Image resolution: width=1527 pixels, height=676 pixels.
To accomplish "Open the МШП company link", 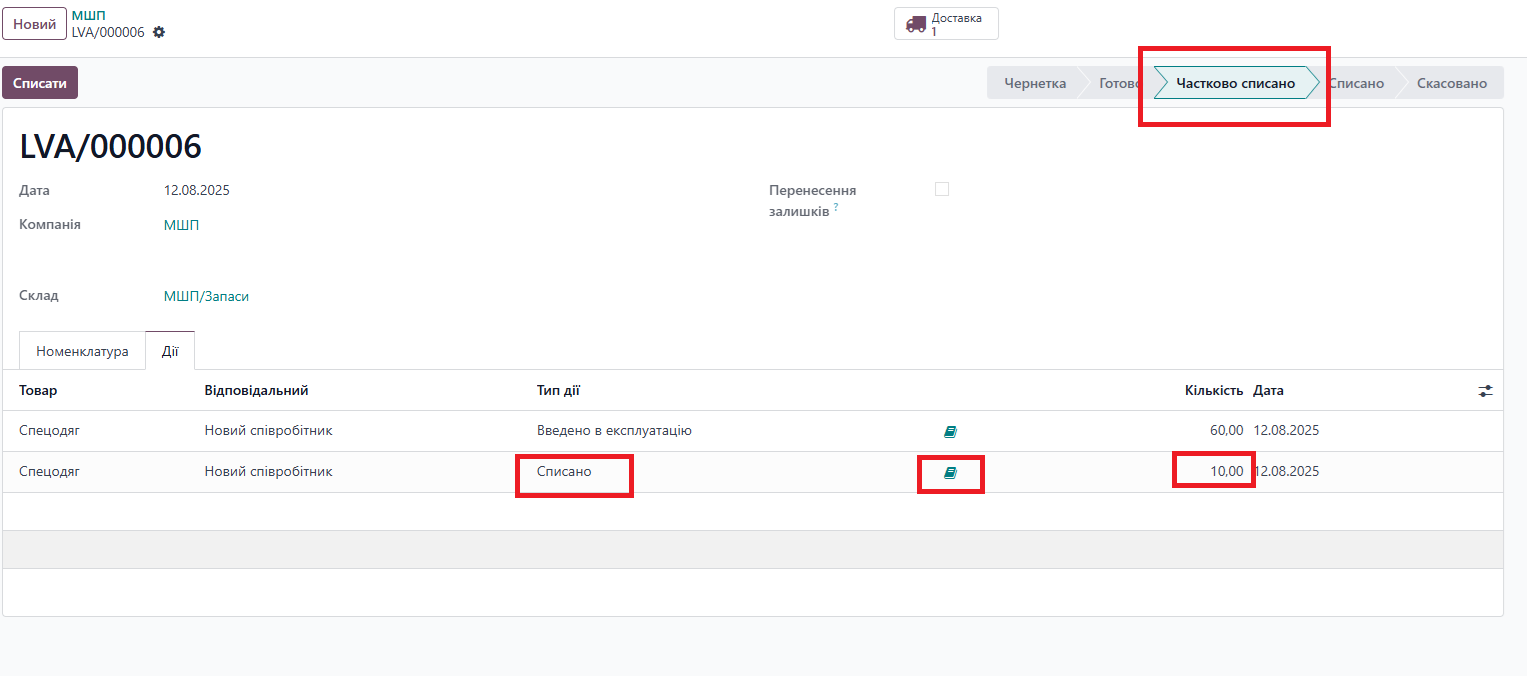I will [181, 225].
